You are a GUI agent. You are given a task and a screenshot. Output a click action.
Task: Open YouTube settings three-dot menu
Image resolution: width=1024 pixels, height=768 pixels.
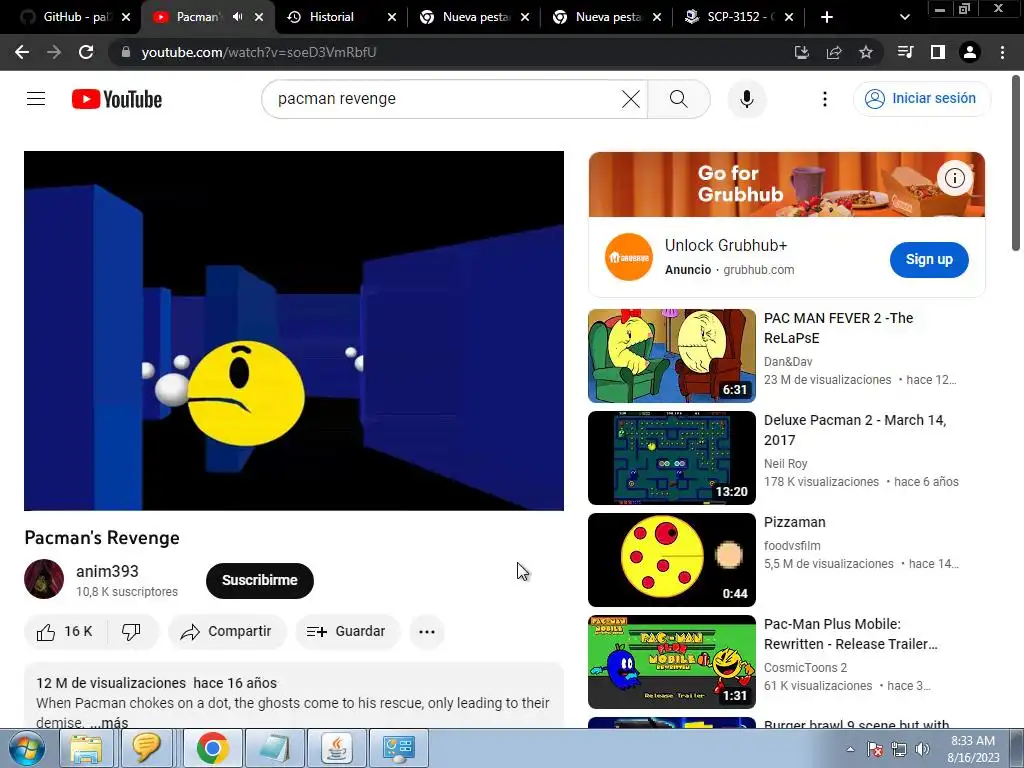click(x=825, y=99)
